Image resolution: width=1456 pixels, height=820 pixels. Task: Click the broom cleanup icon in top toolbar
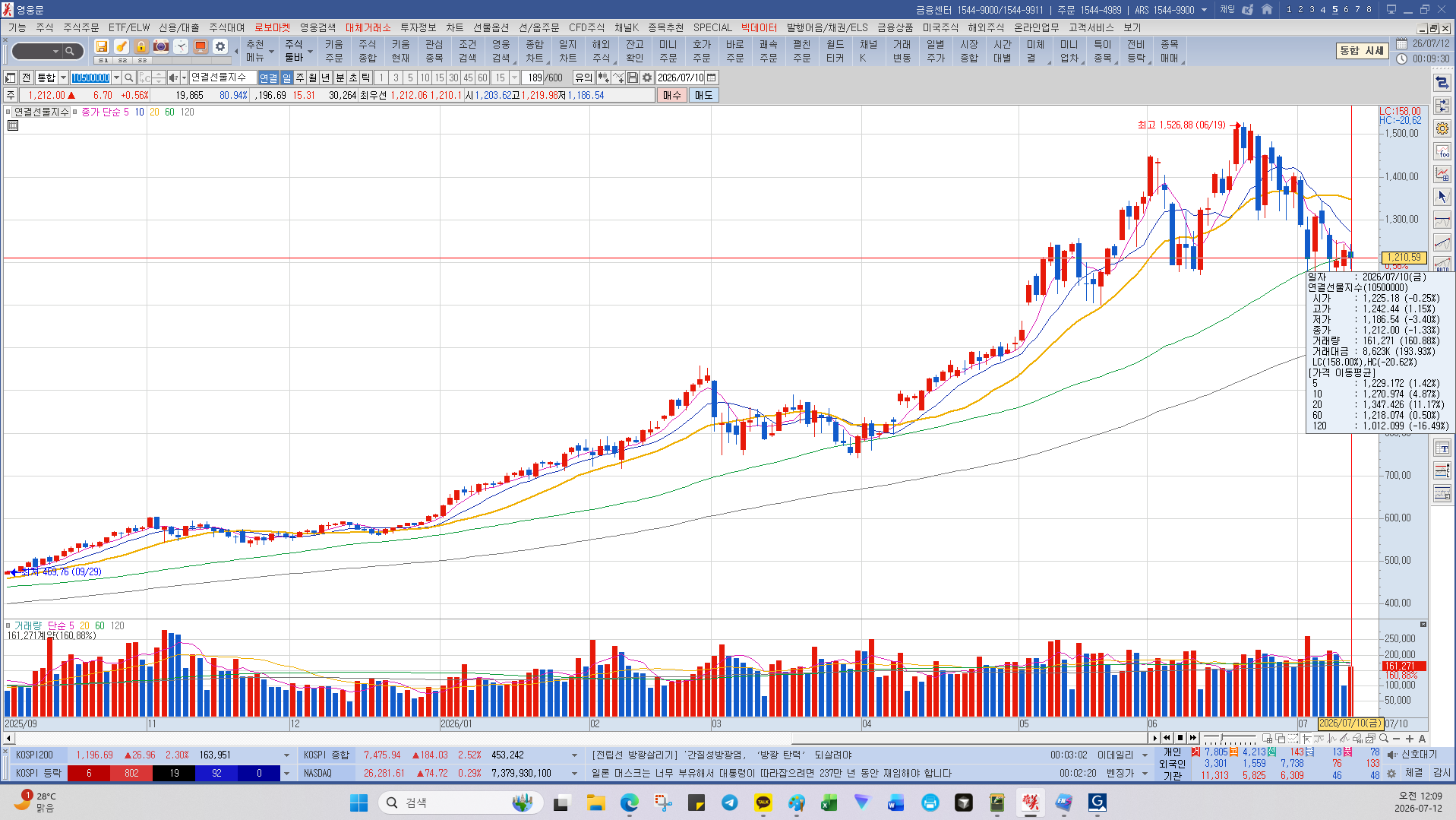[x=121, y=47]
